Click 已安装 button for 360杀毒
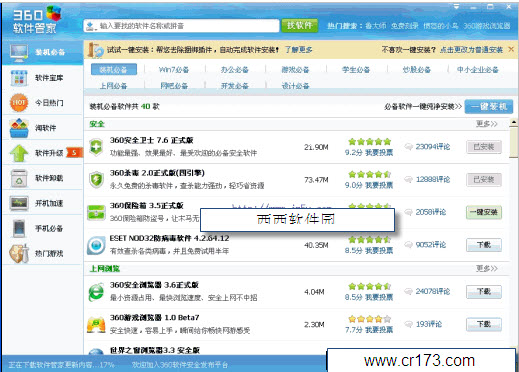This screenshot has width=519, height=372. pos(484,179)
